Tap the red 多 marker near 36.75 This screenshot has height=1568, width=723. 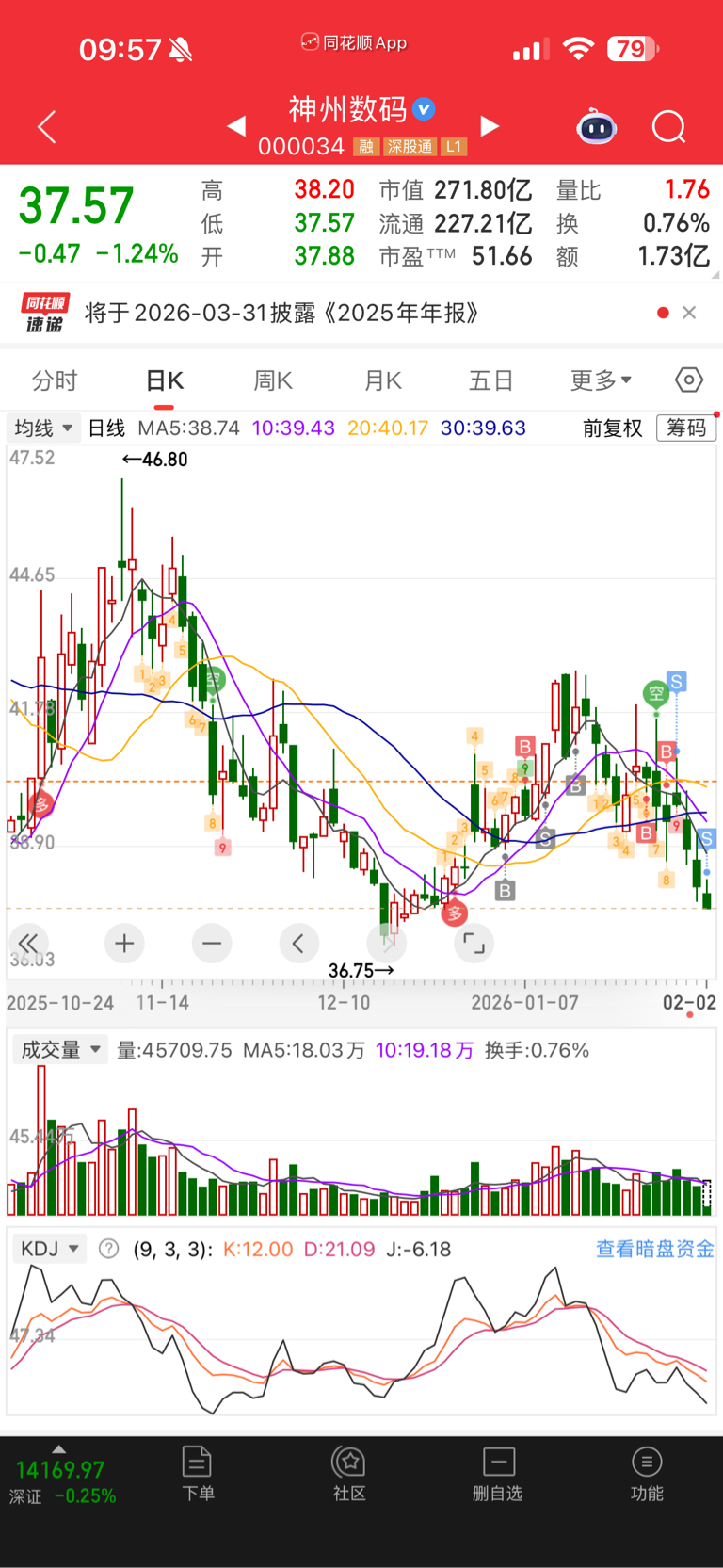tap(455, 913)
